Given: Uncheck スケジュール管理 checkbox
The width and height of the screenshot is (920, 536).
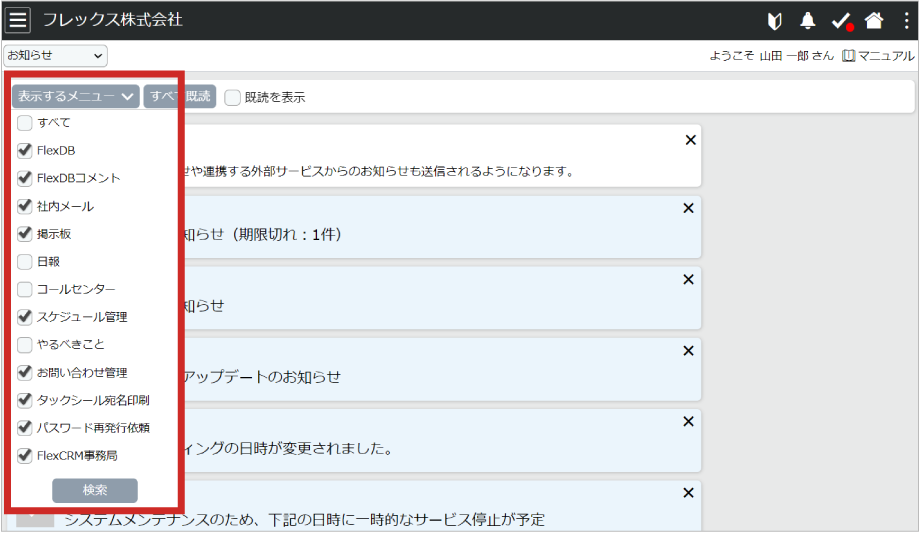Looking at the screenshot, I should click(x=25, y=317).
